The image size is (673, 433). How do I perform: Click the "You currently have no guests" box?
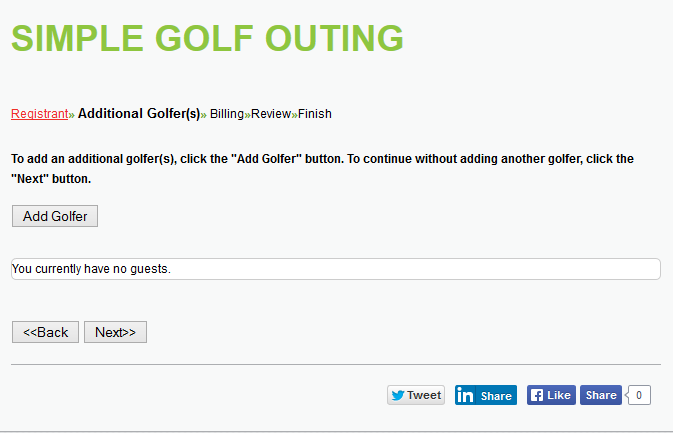click(336, 269)
